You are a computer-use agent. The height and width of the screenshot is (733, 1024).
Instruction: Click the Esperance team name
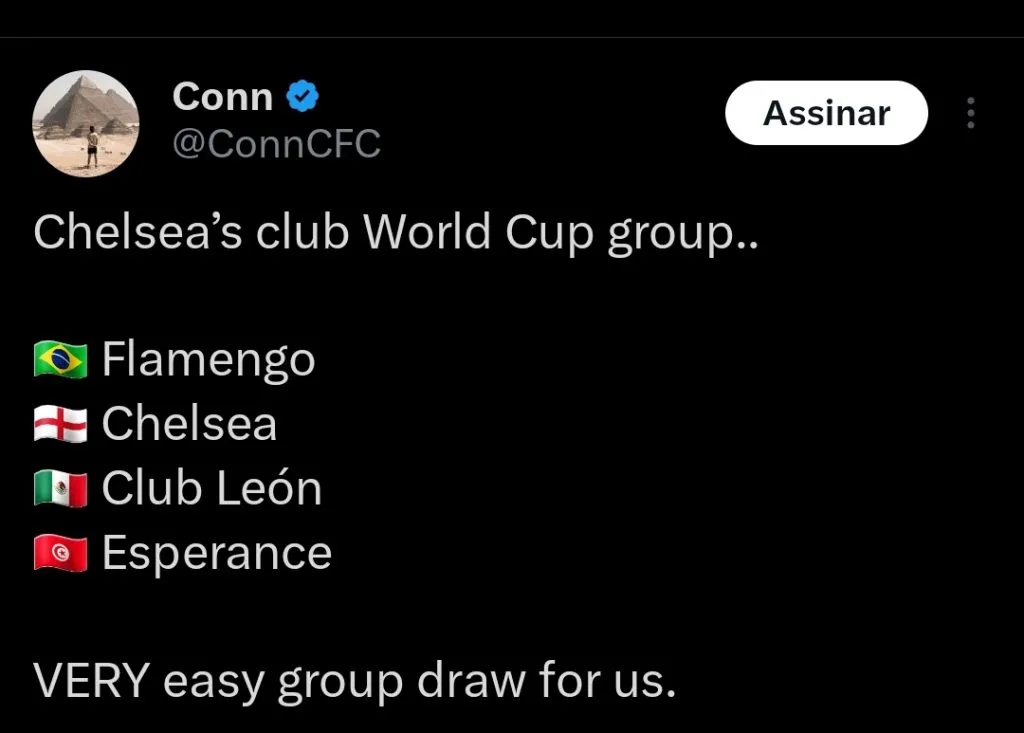tap(217, 553)
